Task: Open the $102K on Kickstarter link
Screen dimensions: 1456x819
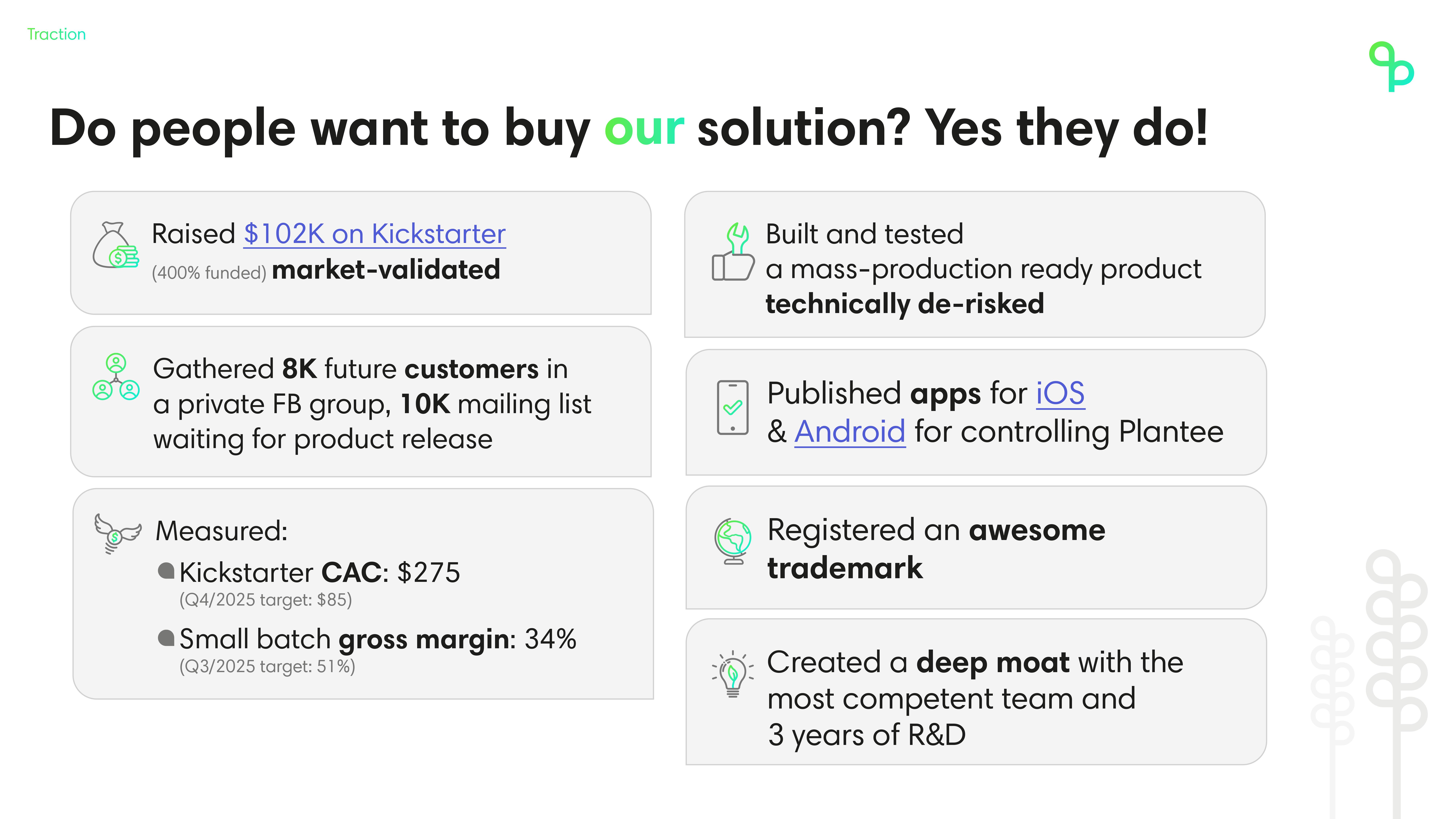Action: coord(374,234)
